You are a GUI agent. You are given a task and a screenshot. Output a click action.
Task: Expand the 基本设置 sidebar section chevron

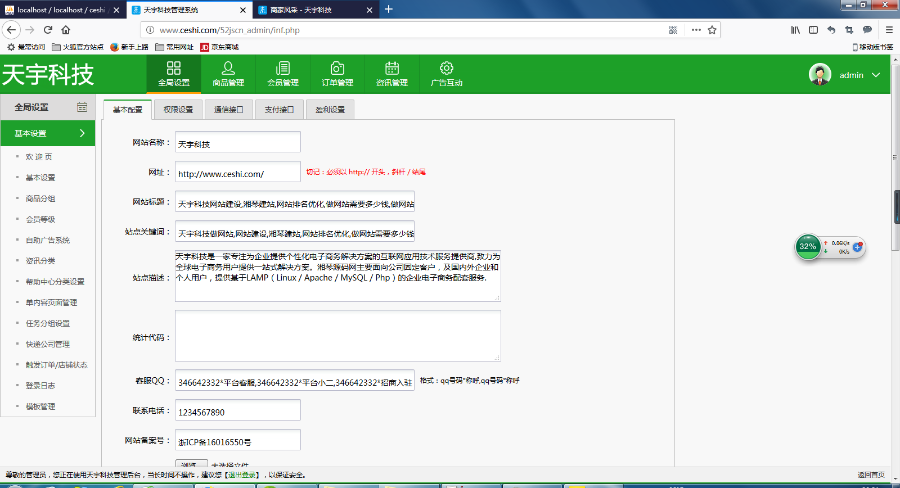point(82,133)
